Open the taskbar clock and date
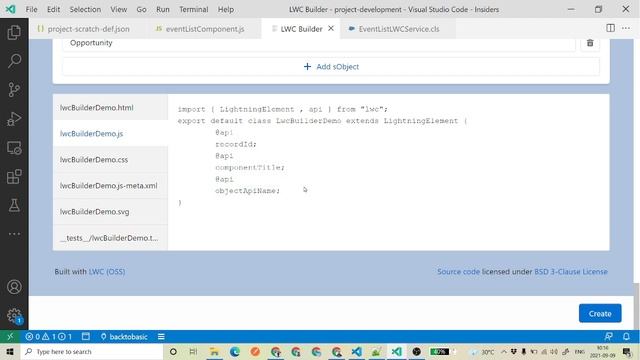The height and width of the screenshot is (360, 640). [x=602, y=351]
